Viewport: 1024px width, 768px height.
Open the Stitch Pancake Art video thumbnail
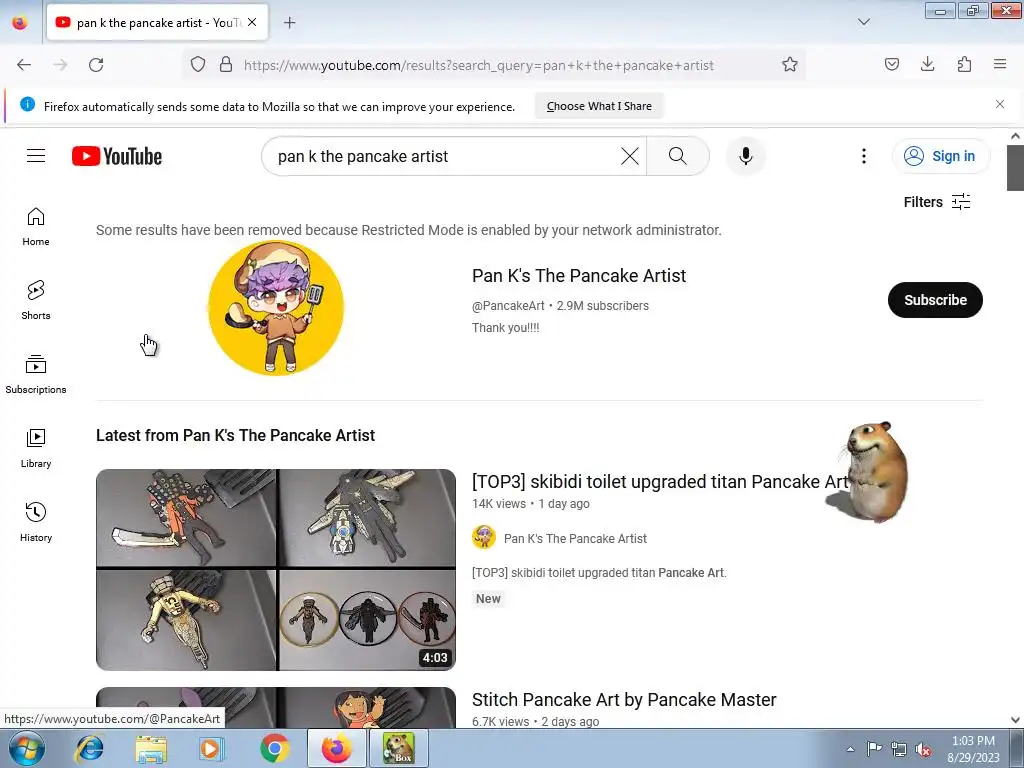point(276,707)
